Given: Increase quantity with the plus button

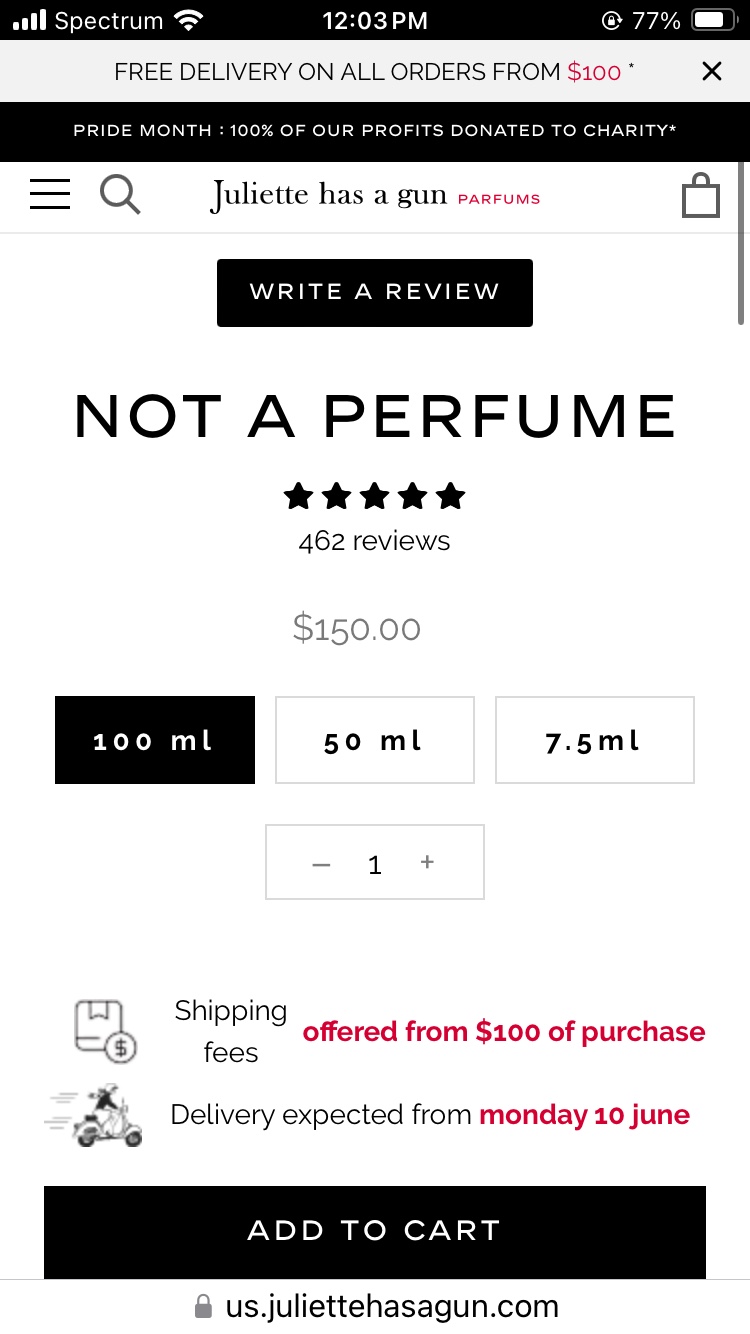Looking at the screenshot, I should pyautogui.click(x=427, y=862).
